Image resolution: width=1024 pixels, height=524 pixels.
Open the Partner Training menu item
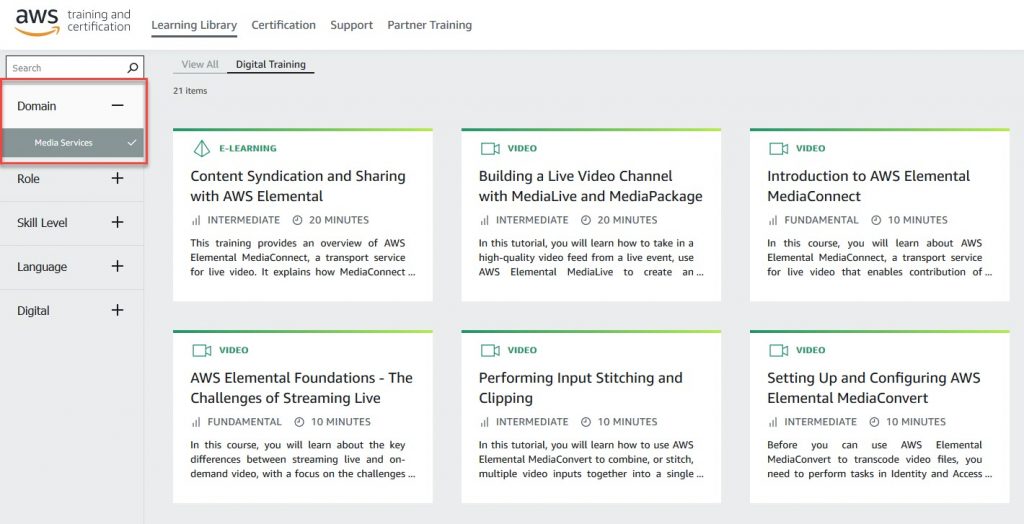pos(430,25)
